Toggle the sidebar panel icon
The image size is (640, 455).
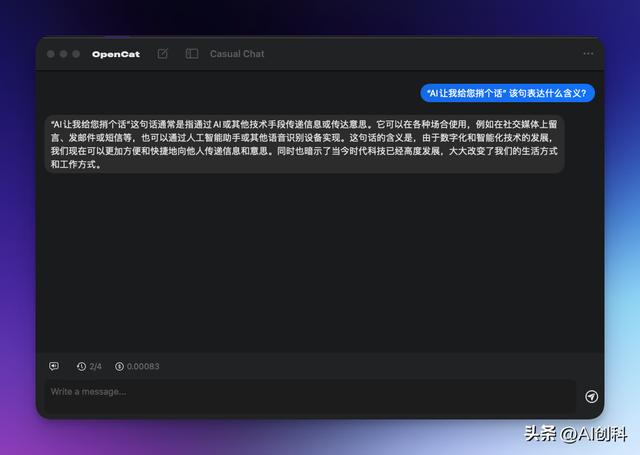tap(192, 54)
